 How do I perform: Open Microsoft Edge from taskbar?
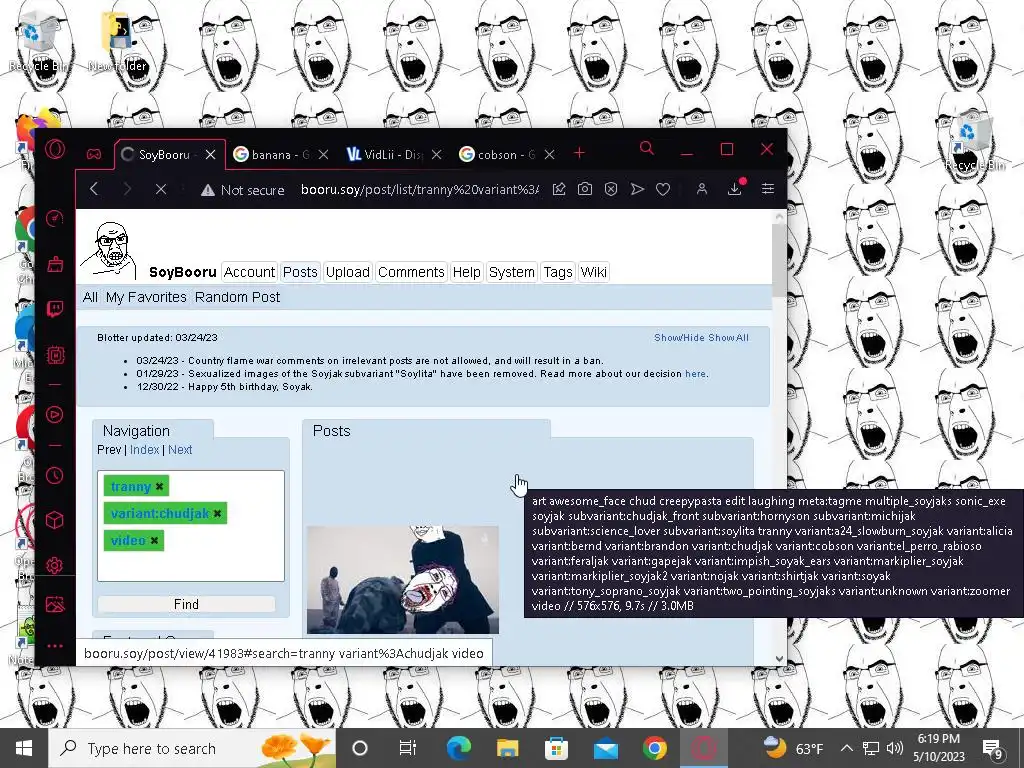tap(458, 748)
